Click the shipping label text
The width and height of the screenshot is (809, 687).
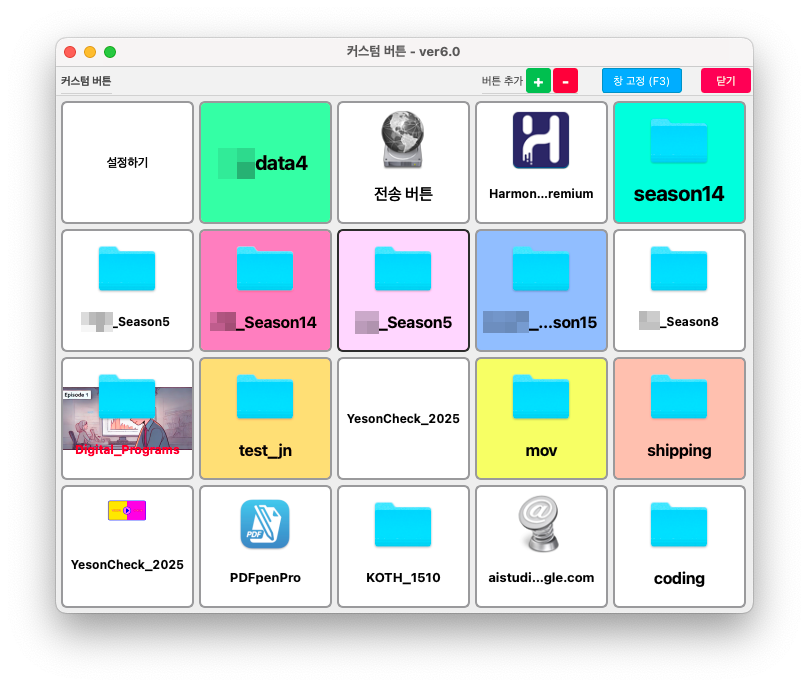(679, 451)
